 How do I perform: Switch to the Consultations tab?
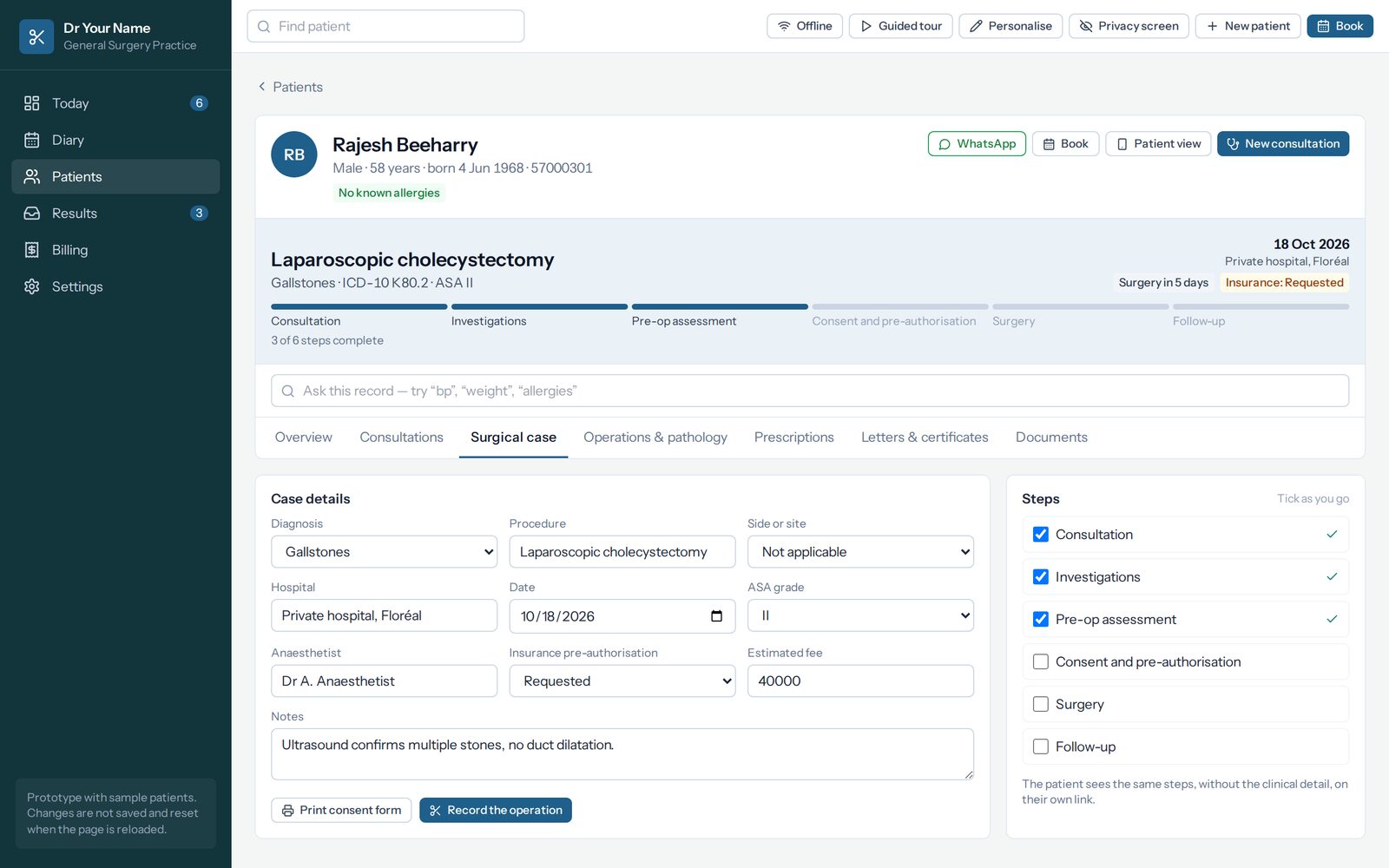point(401,437)
